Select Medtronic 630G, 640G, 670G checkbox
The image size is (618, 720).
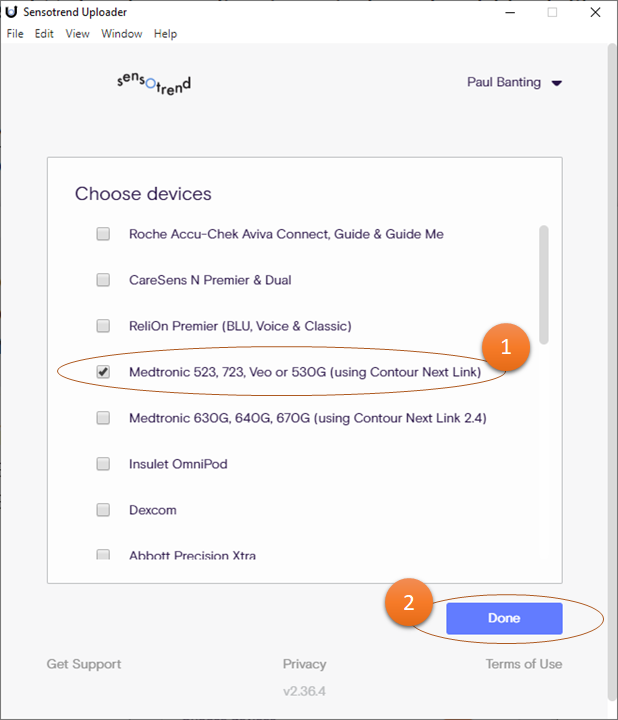(103, 417)
